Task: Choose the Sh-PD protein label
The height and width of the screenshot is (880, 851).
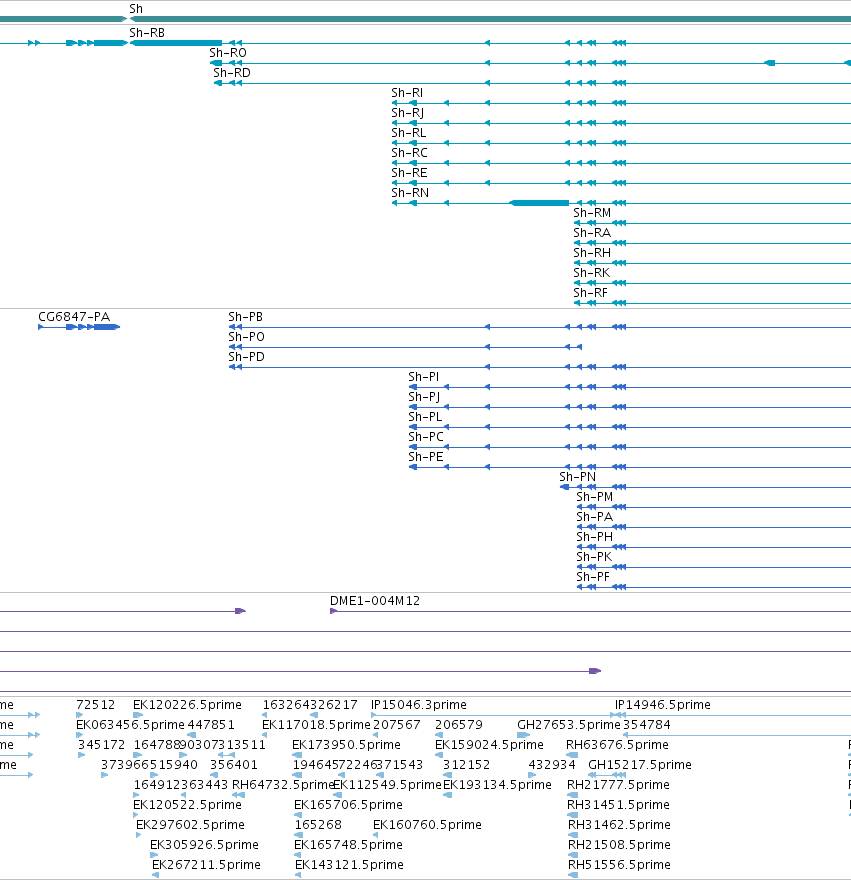Action: click(246, 357)
